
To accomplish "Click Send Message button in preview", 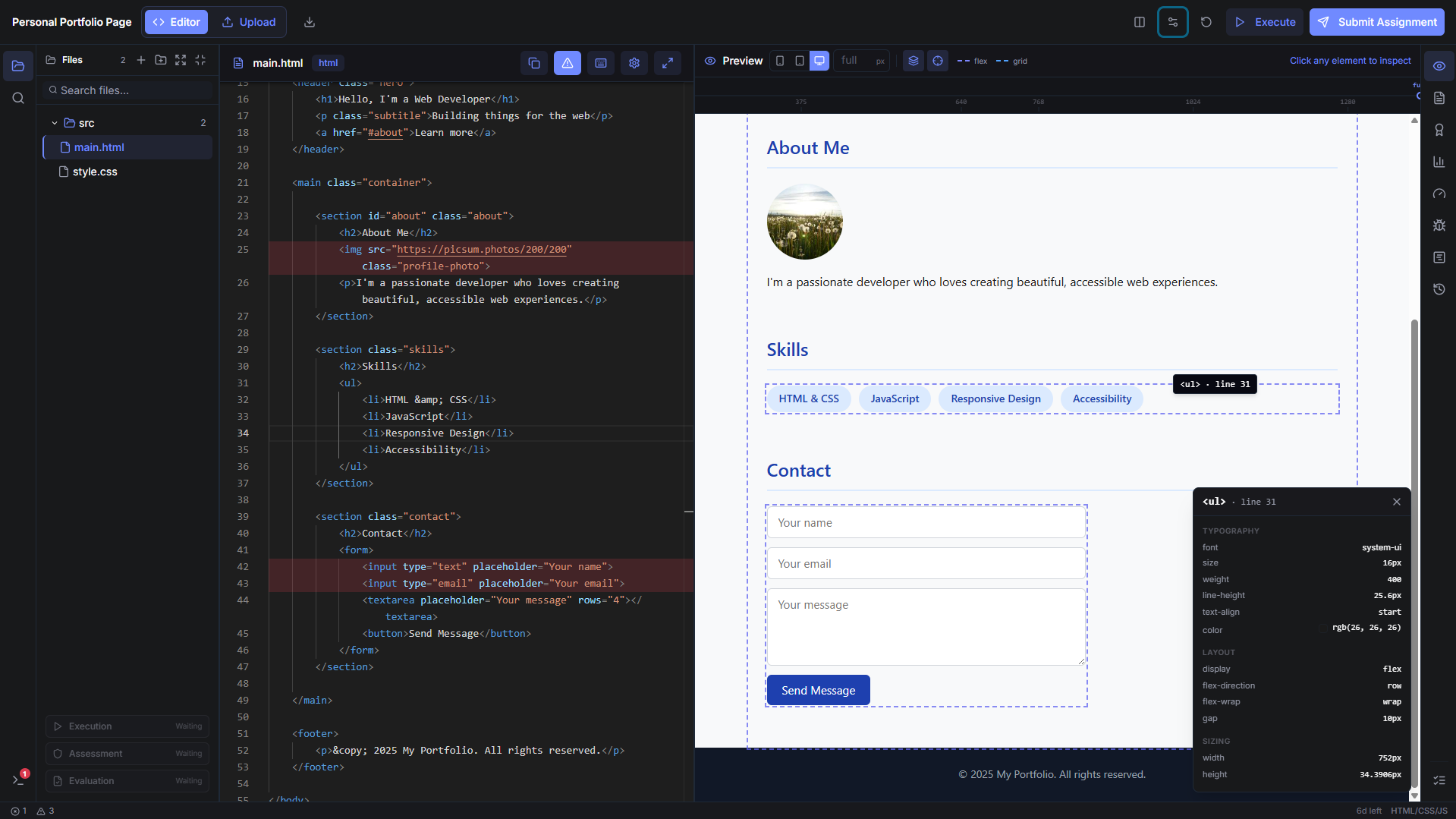I will point(818,690).
